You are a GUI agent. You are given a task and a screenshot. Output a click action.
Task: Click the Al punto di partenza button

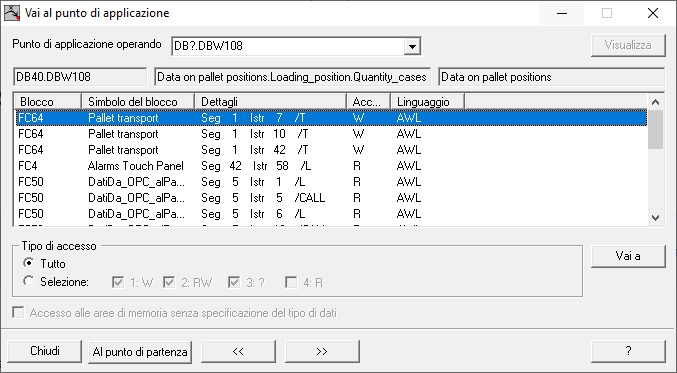coord(140,351)
